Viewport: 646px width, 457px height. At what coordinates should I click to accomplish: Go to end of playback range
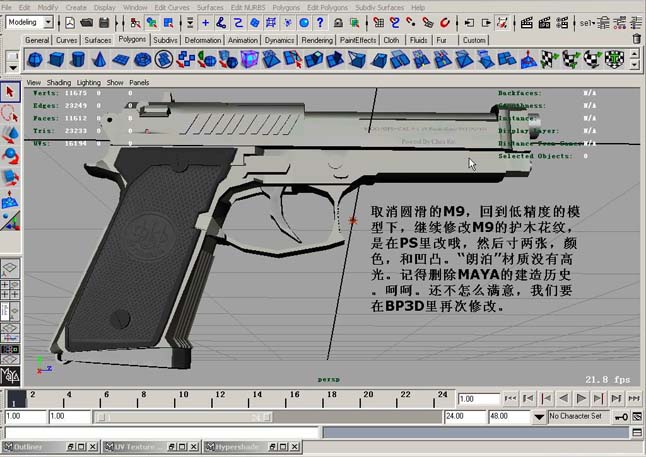pos(634,398)
